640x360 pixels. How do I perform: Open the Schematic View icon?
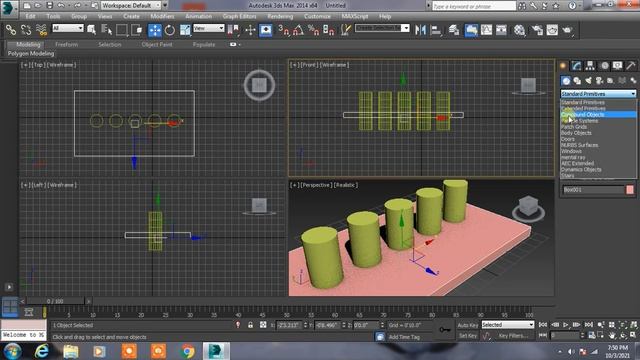tap(501, 30)
